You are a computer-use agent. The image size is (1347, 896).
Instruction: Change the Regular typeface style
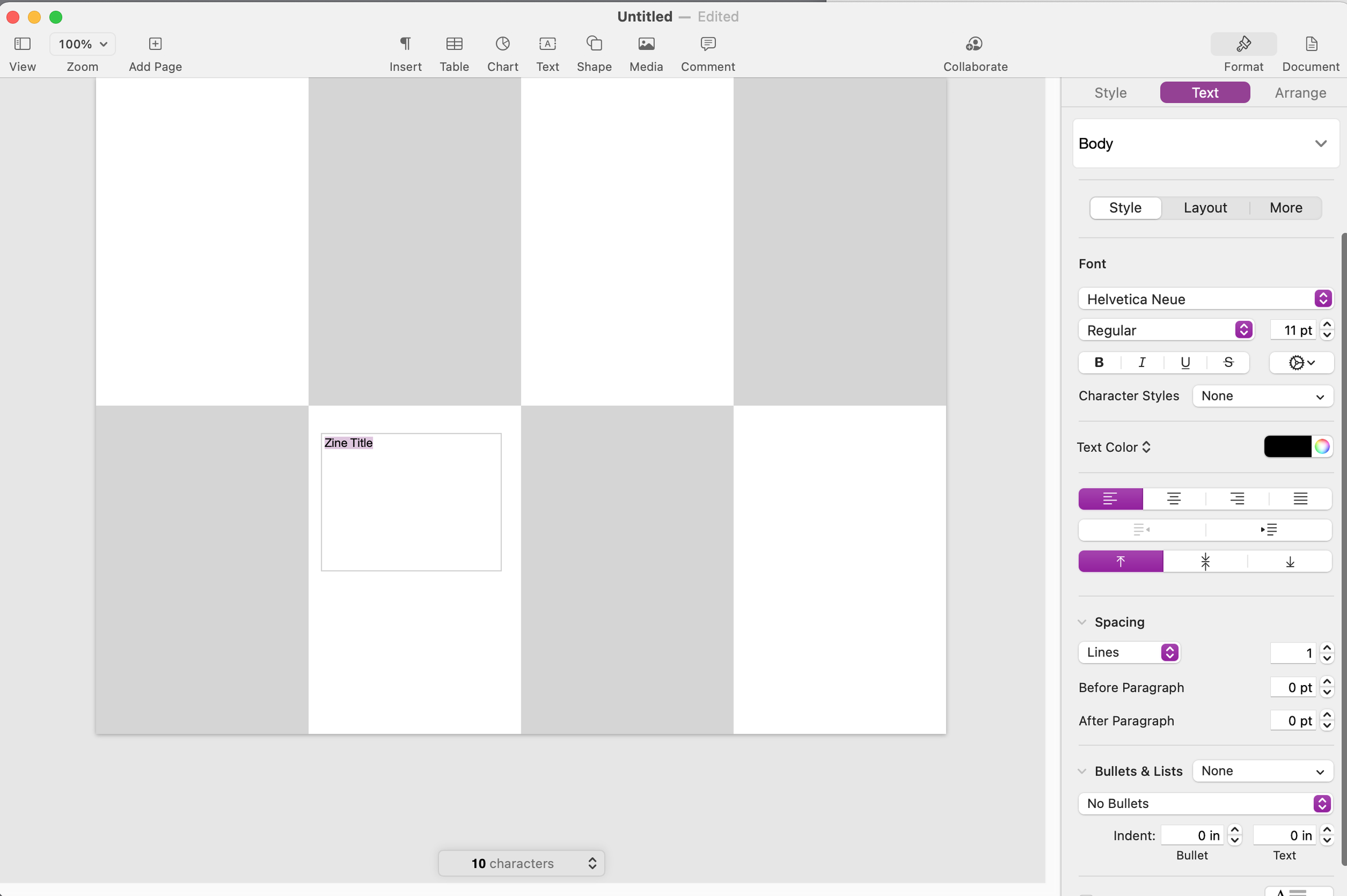pos(1166,330)
